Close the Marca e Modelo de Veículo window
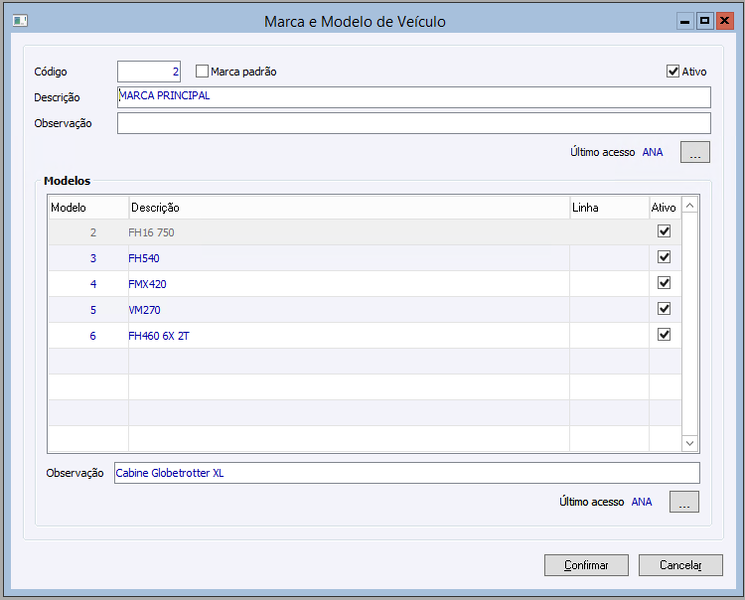 pyautogui.click(x=725, y=21)
